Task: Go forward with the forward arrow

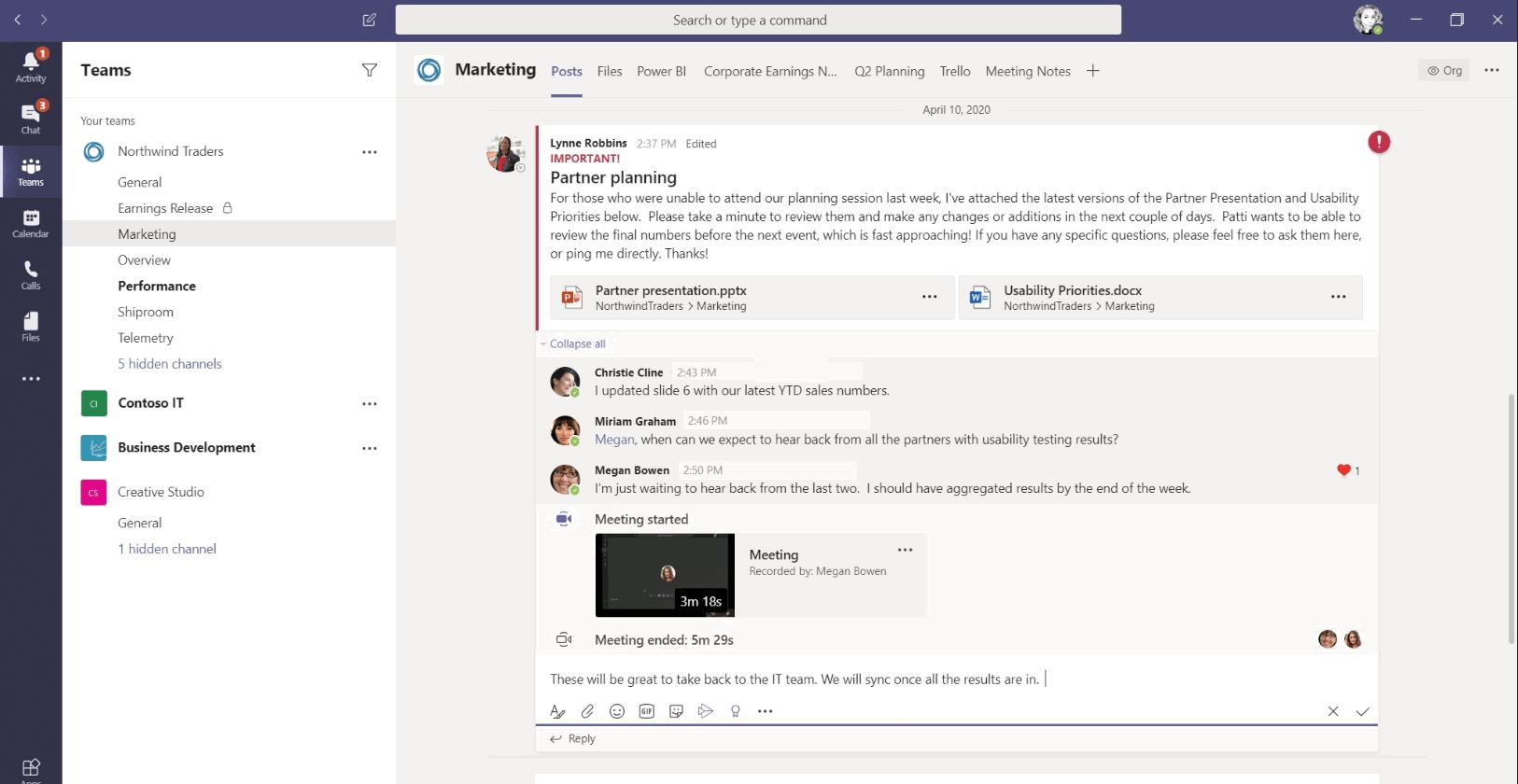Action: [x=43, y=20]
